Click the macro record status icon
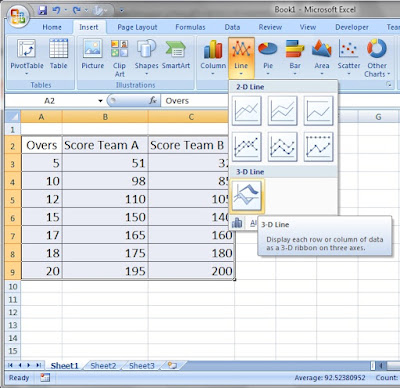 (45, 378)
